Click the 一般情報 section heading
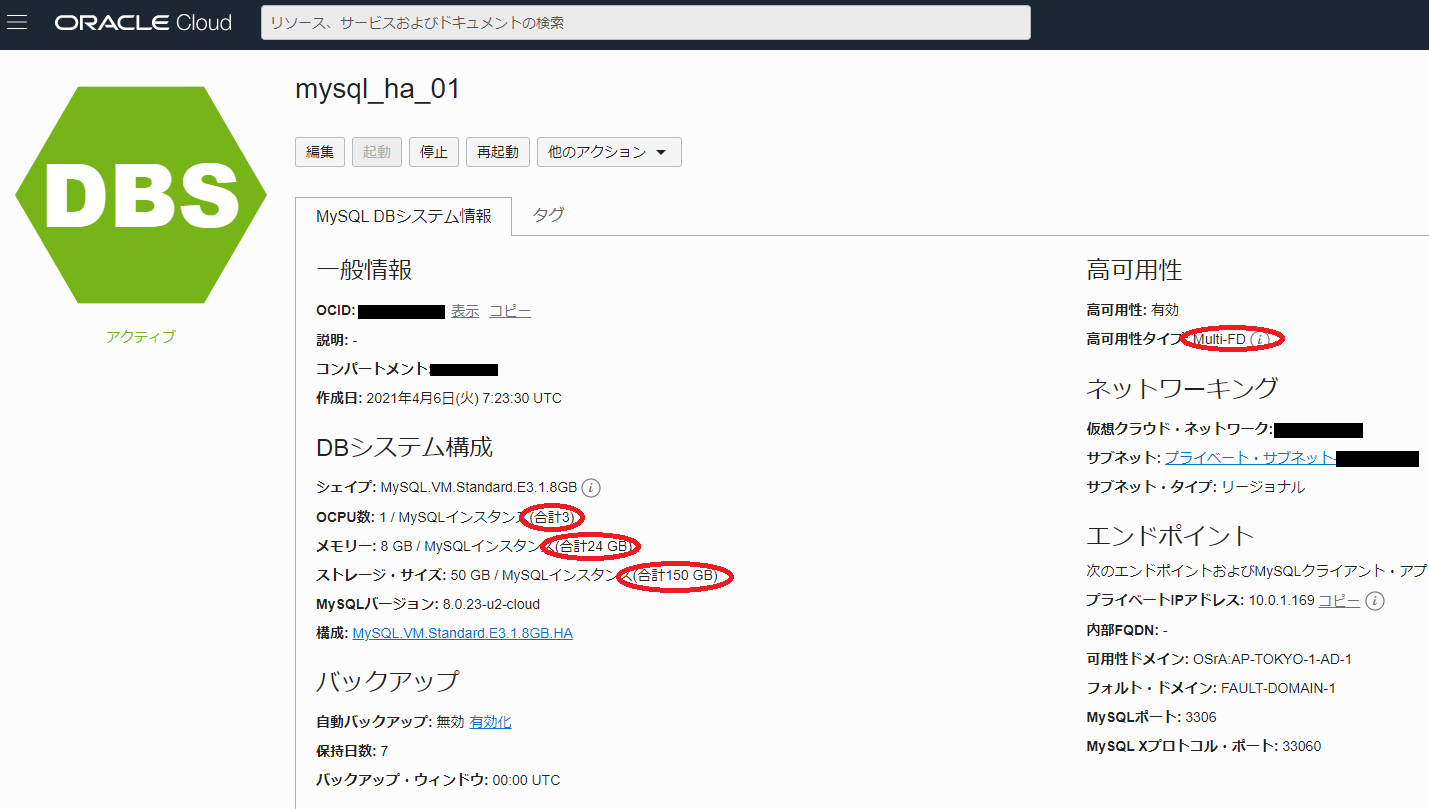 coord(364,270)
